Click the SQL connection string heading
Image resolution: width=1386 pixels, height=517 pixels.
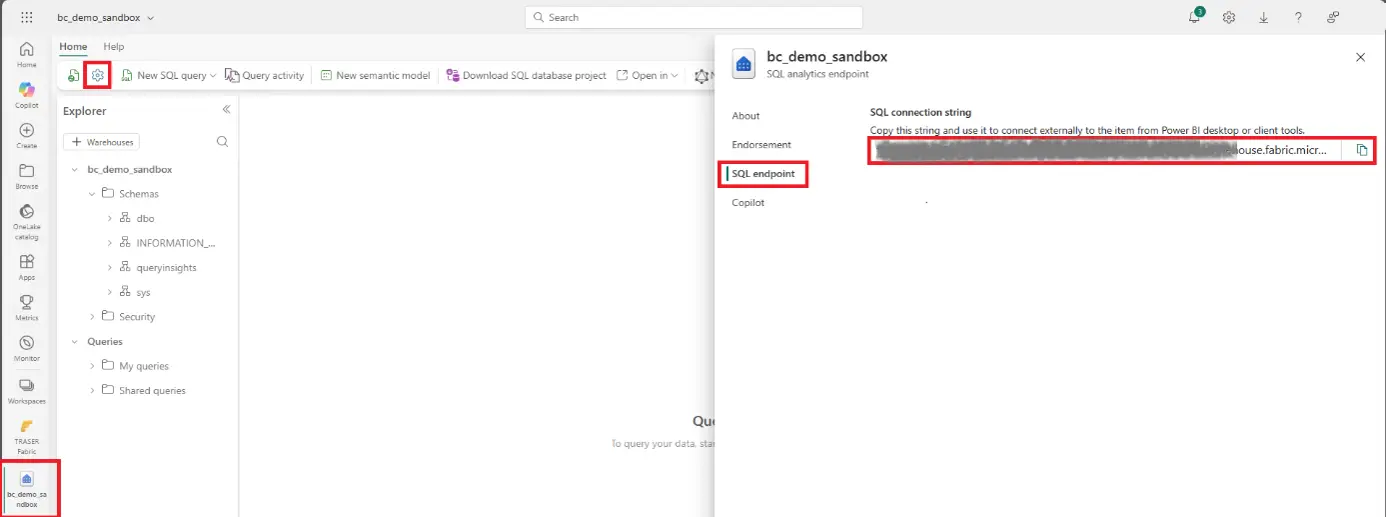pyautogui.click(x=920, y=113)
